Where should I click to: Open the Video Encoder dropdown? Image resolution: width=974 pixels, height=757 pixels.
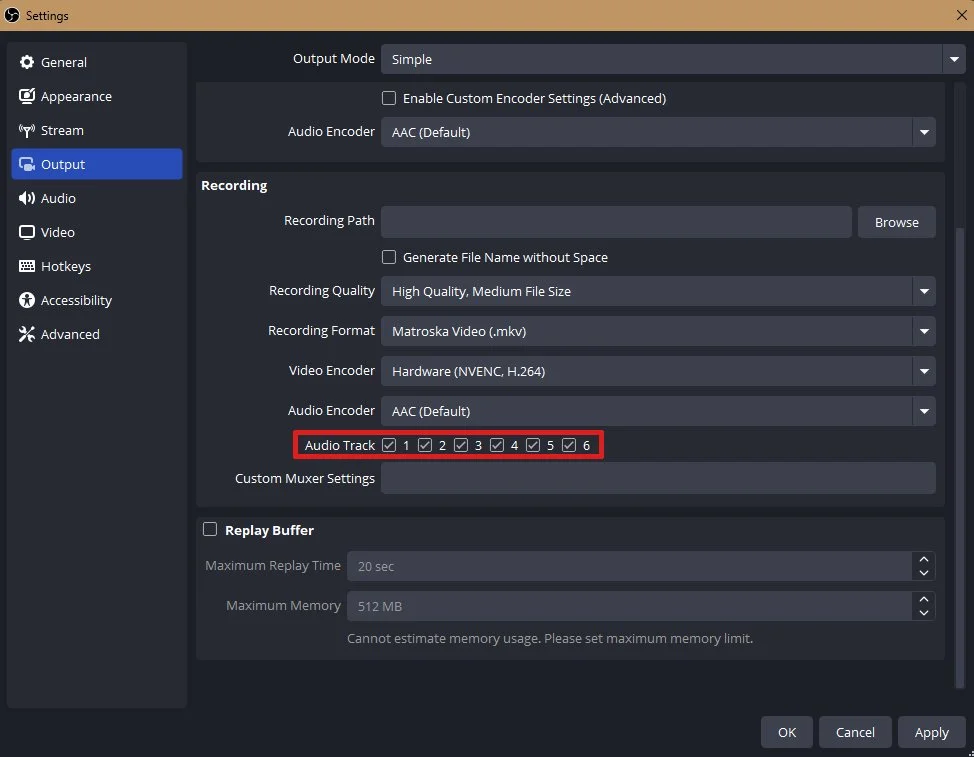point(923,371)
